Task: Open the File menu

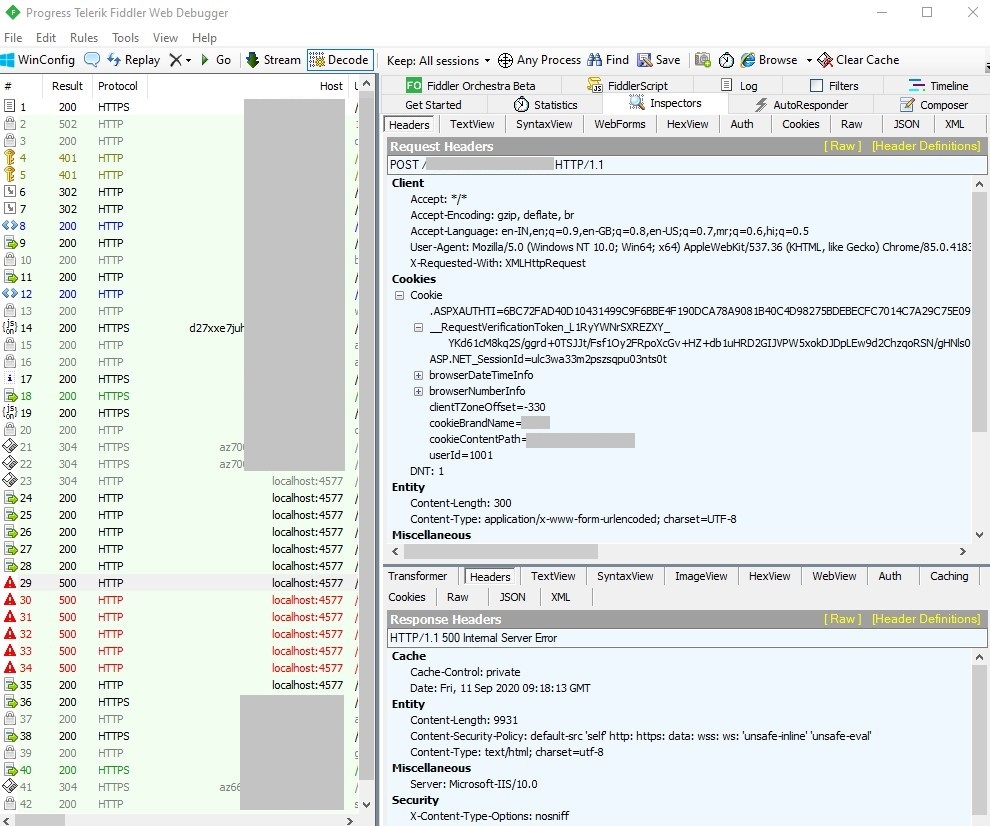Action: click(x=13, y=38)
